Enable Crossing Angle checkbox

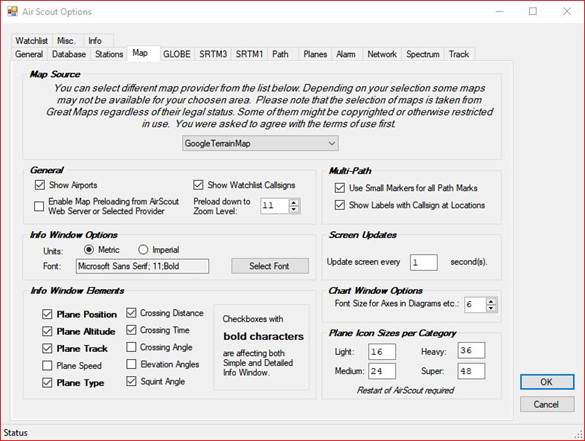pyautogui.click(x=131, y=347)
